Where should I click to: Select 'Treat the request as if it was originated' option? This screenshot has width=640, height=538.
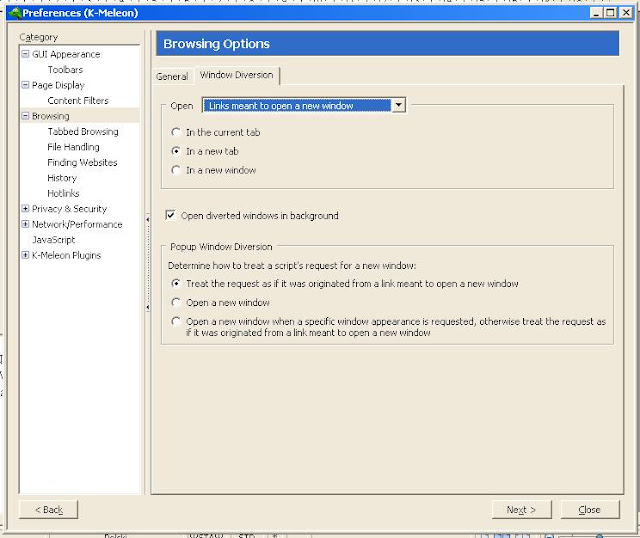click(x=176, y=283)
